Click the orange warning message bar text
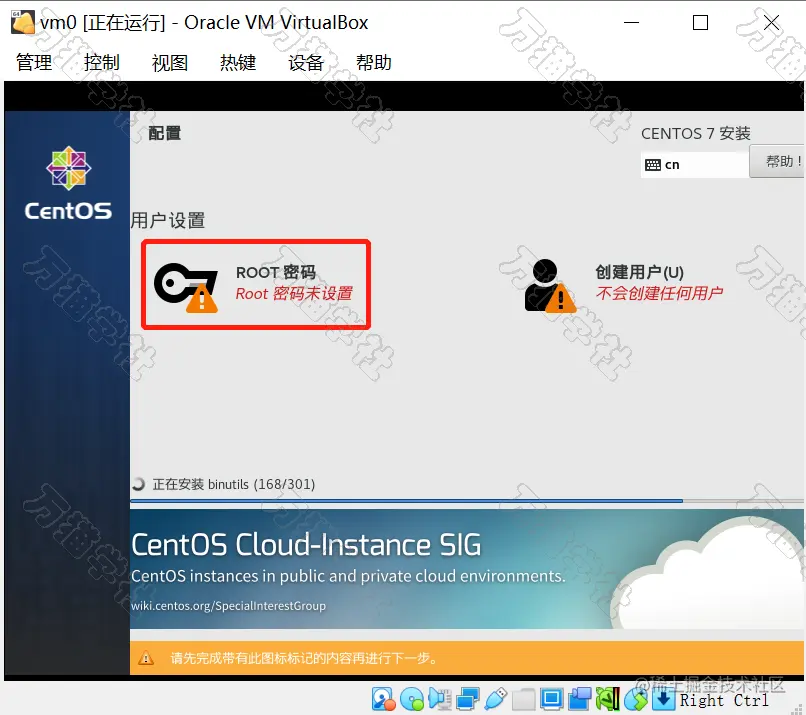 303,658
